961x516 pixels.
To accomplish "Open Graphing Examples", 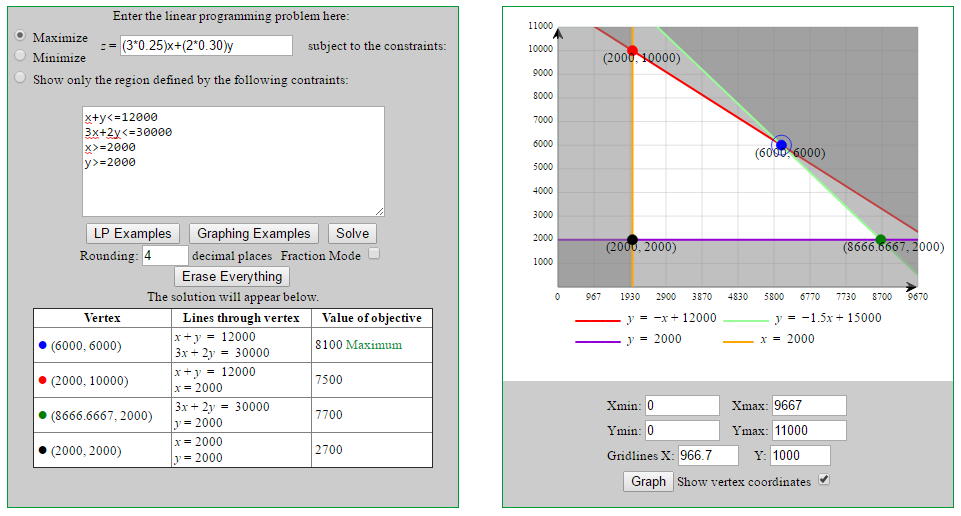I will tap(254, 233).
